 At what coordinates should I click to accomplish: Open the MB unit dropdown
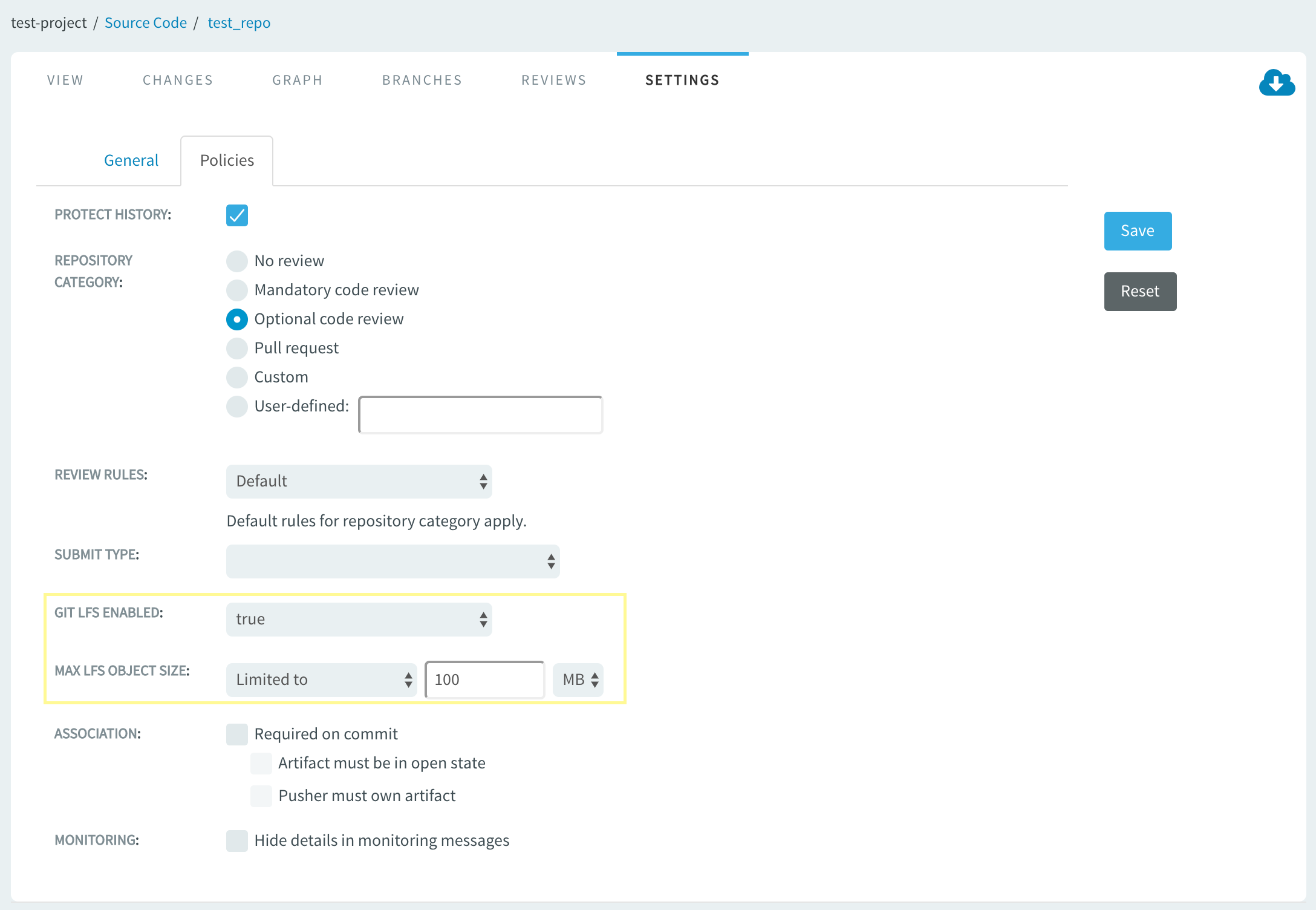click(x=578, y=680)
